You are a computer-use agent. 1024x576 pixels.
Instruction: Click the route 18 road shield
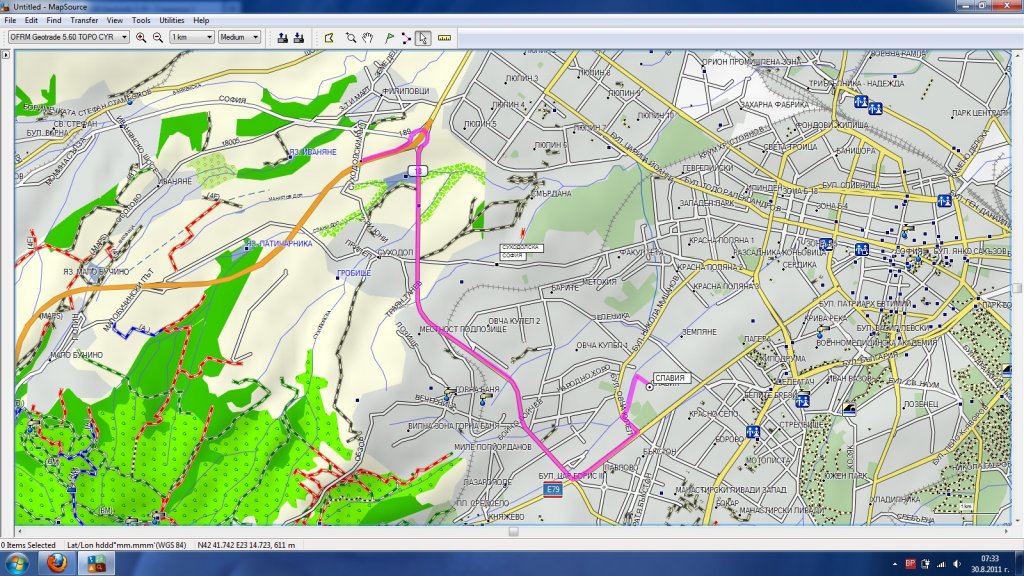coord(417,171)
